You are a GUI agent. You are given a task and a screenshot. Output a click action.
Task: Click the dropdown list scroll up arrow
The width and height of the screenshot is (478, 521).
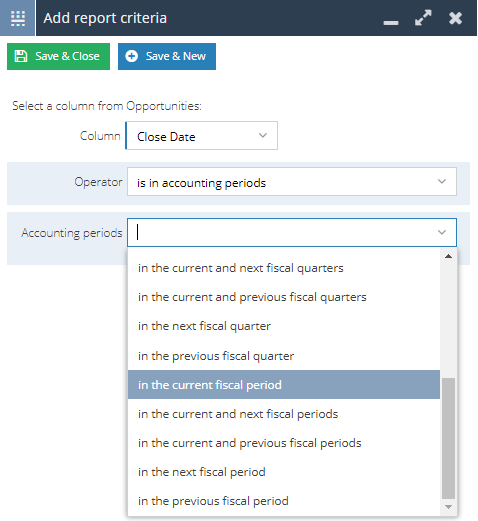click(x=448, y=256)
